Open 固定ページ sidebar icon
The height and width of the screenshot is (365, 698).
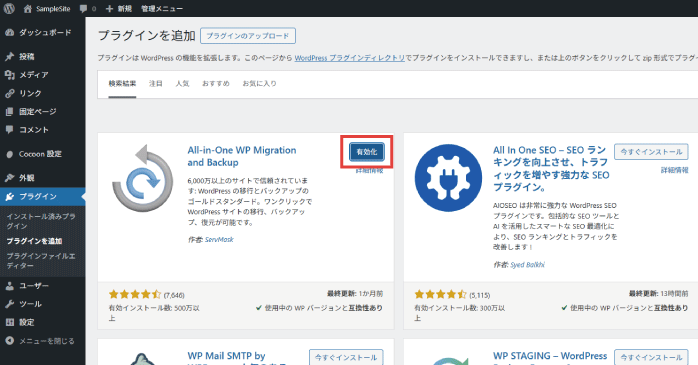(x=9, y=112)
